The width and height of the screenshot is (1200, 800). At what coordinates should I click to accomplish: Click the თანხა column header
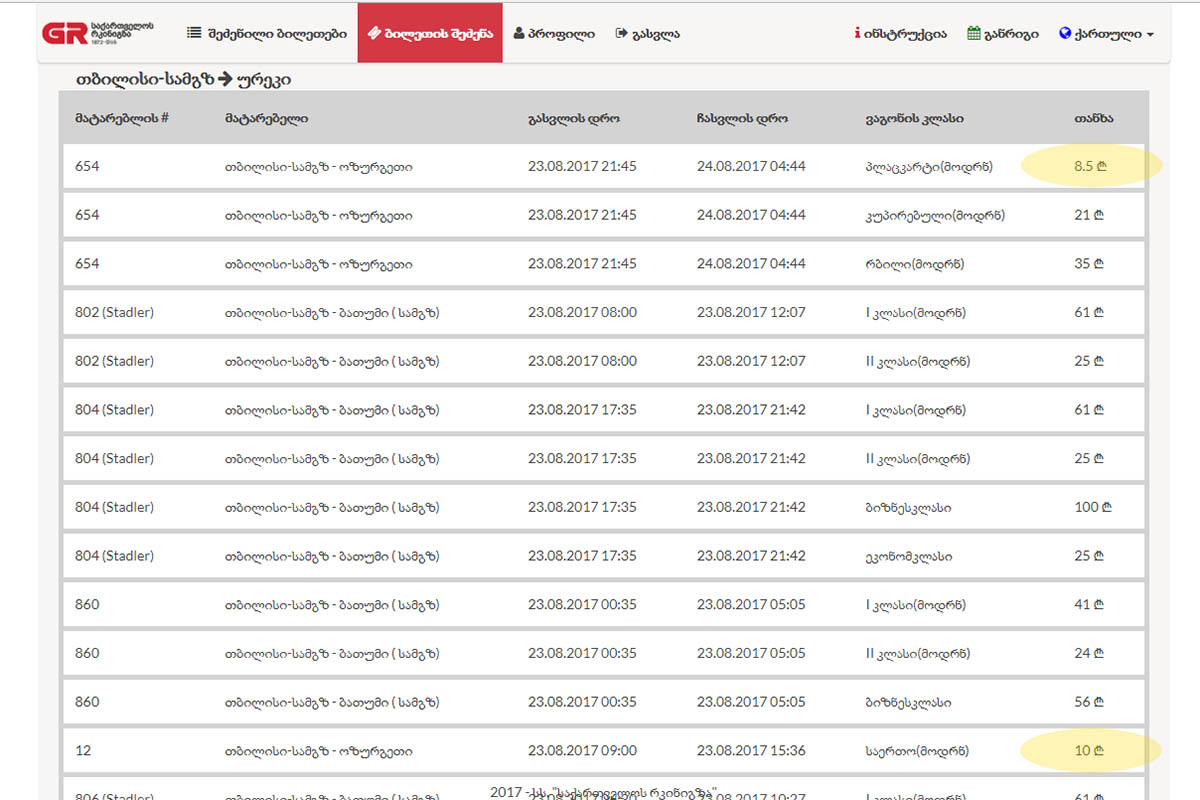[1094, 118]
